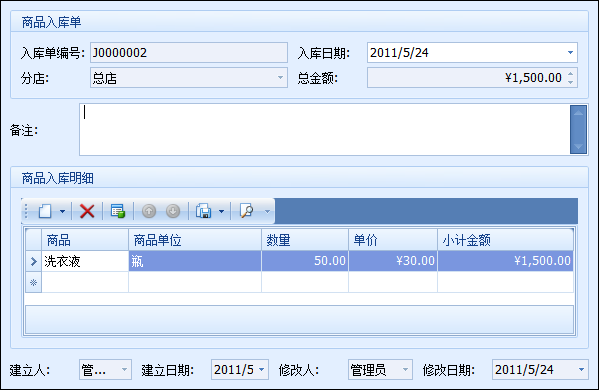Increase 总金额 with spinner up arrow
Image resolution: width=599 pixels, height=390 pixels.
(570, 74)
